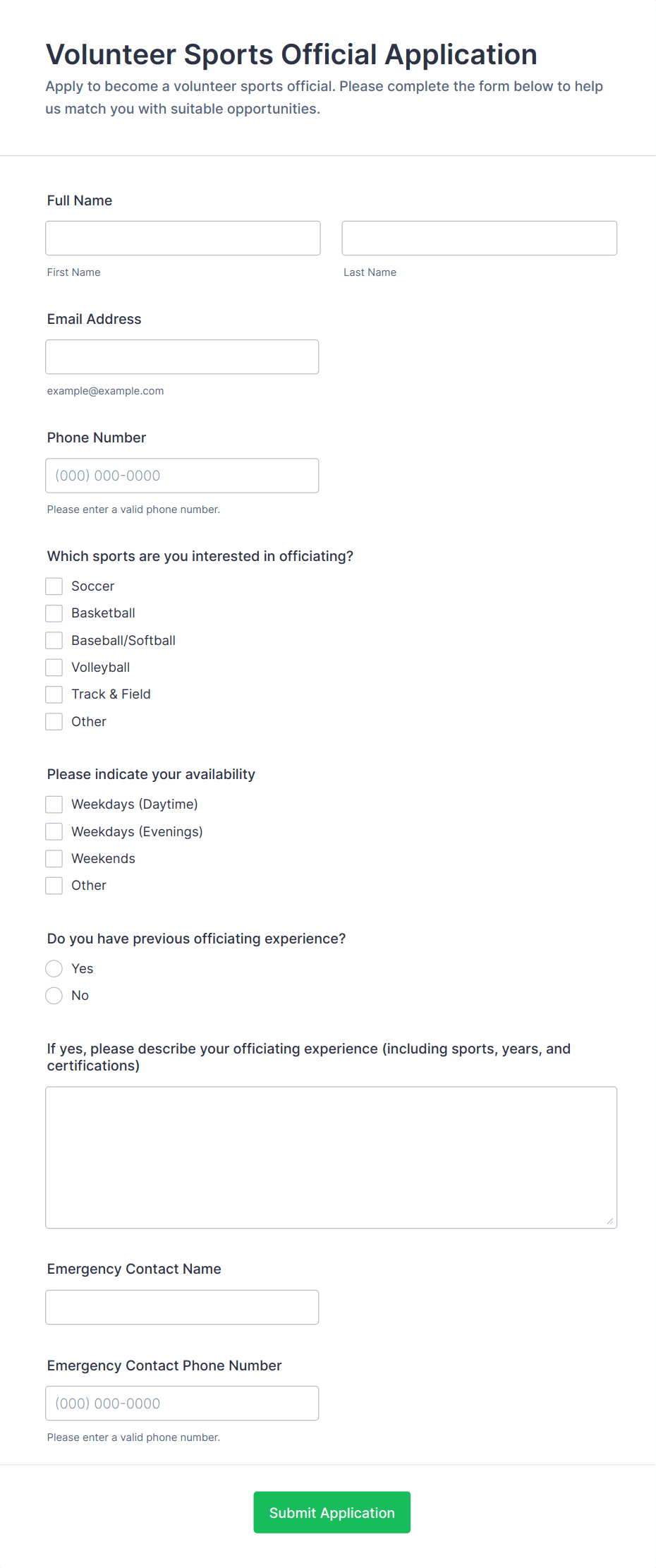Enable the Weekdays (Evenings) availability checkbox
The image size is (656, 1568).
pyautogui.click(x=54, y=831)
